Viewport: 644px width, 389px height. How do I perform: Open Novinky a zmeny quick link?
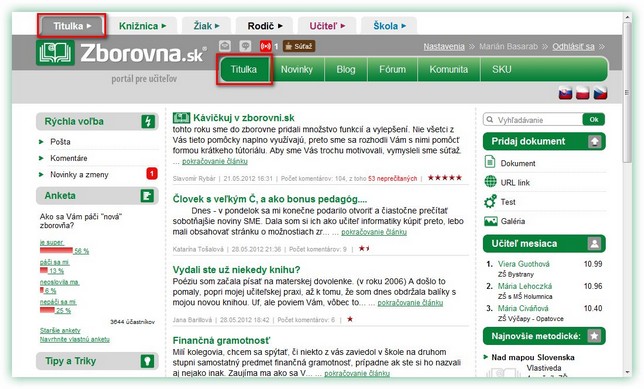[79, 175]
